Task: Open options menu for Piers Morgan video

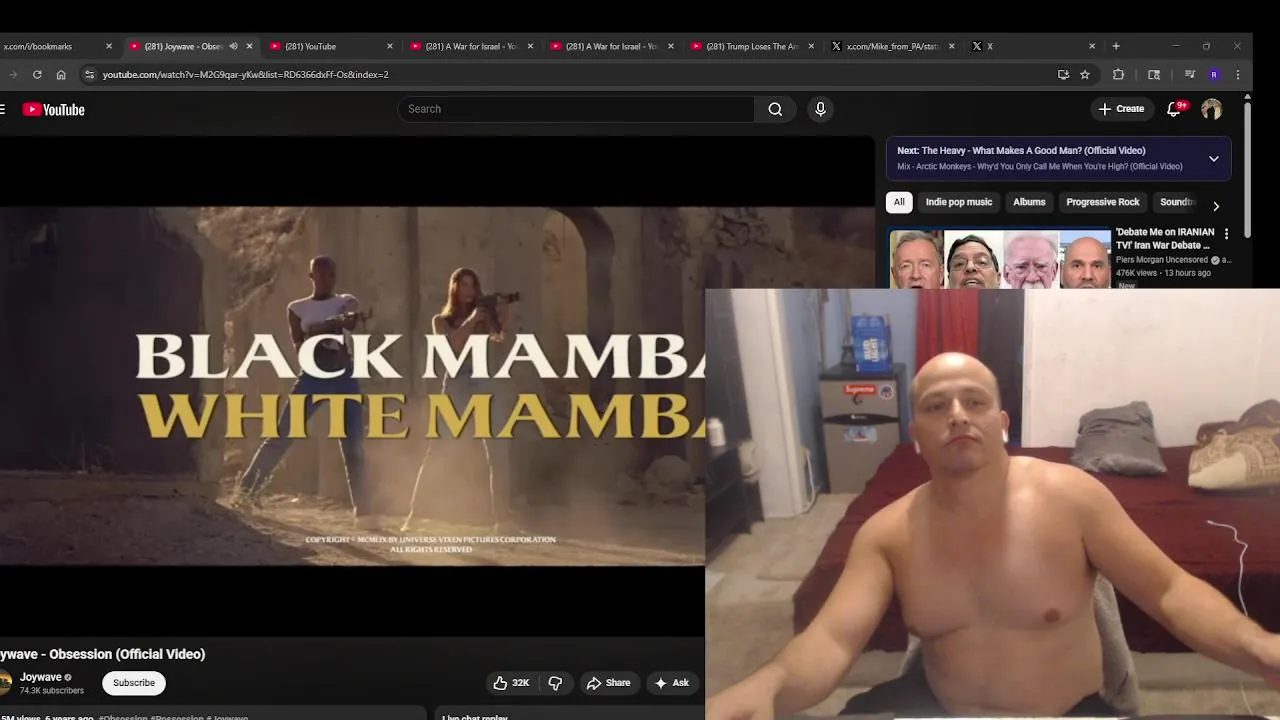Action: point(1226,234)
